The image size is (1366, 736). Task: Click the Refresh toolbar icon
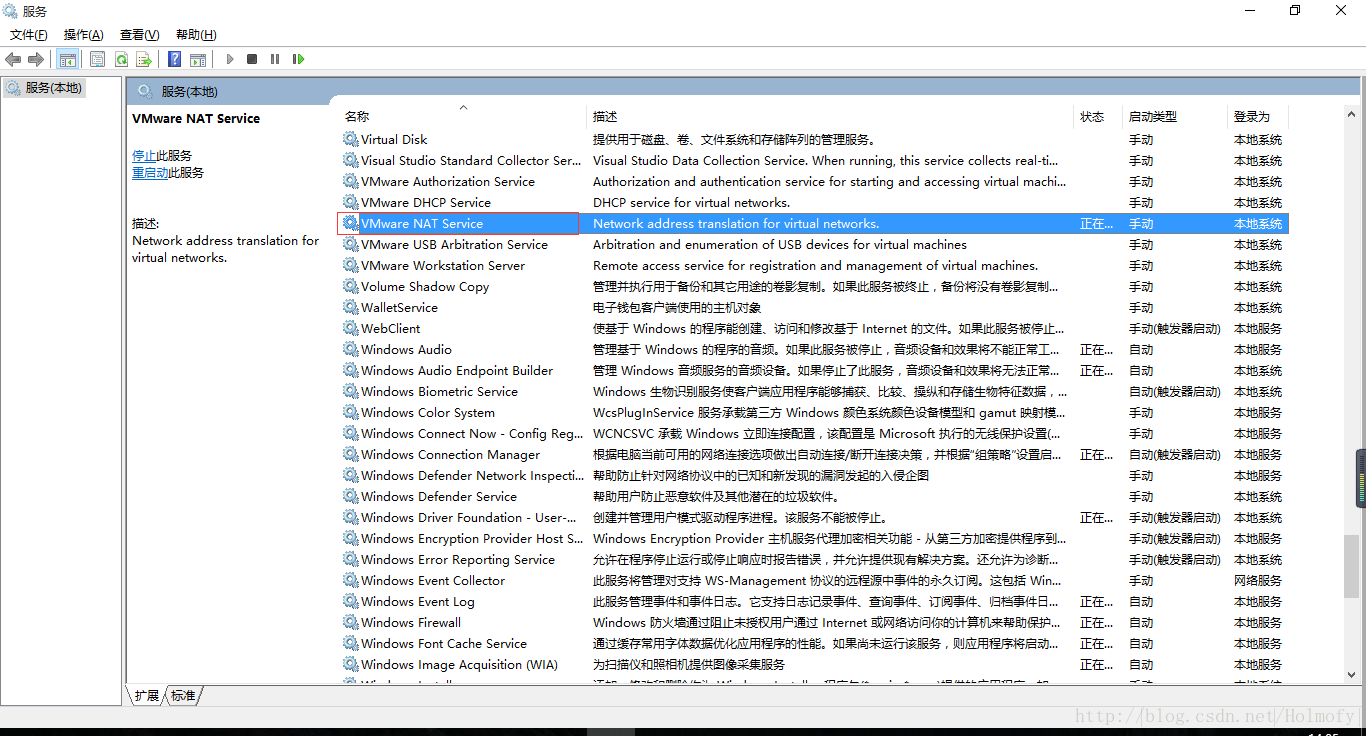coord(121,59)
